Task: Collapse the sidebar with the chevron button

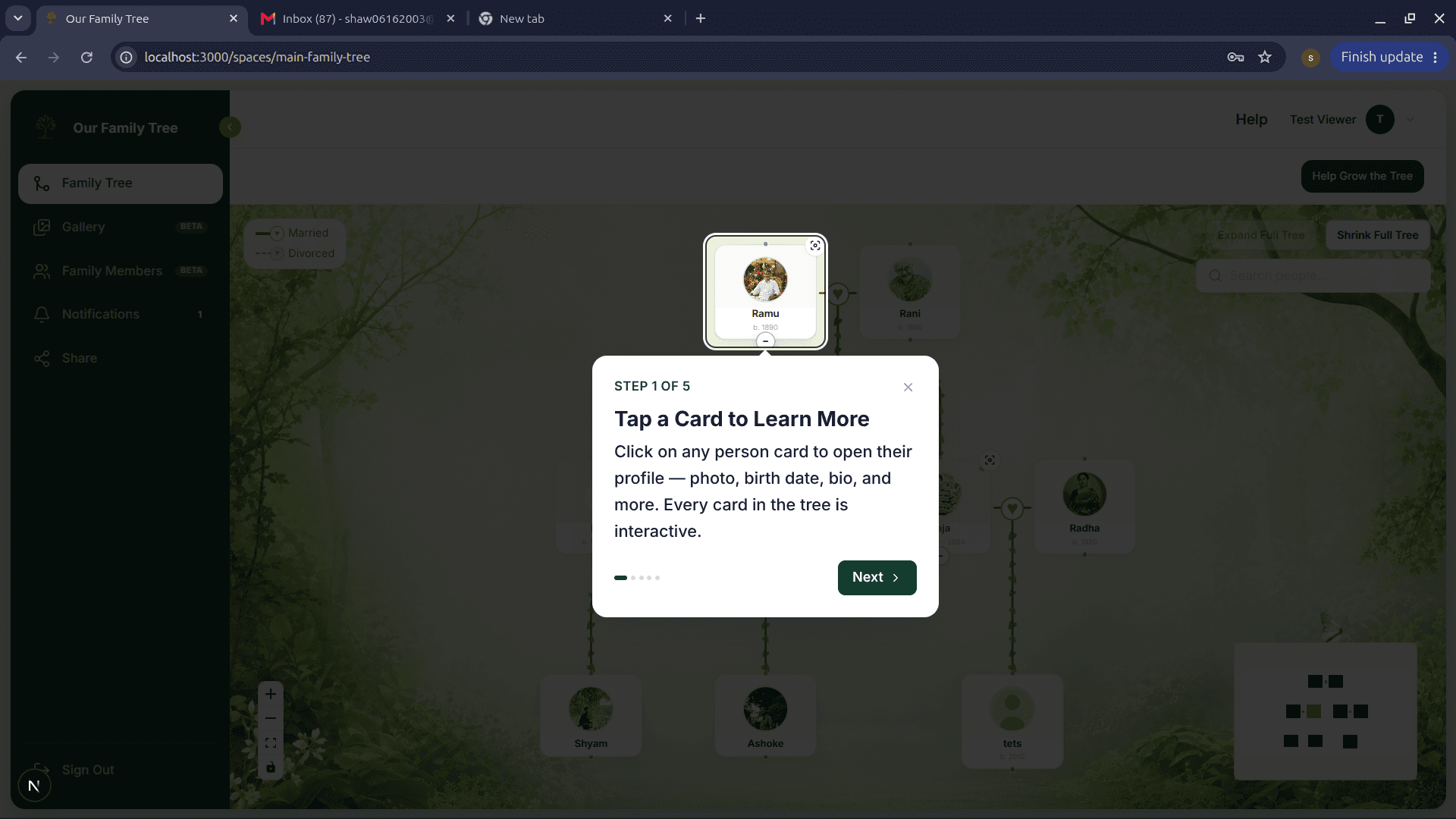Action: click(230, 127)
